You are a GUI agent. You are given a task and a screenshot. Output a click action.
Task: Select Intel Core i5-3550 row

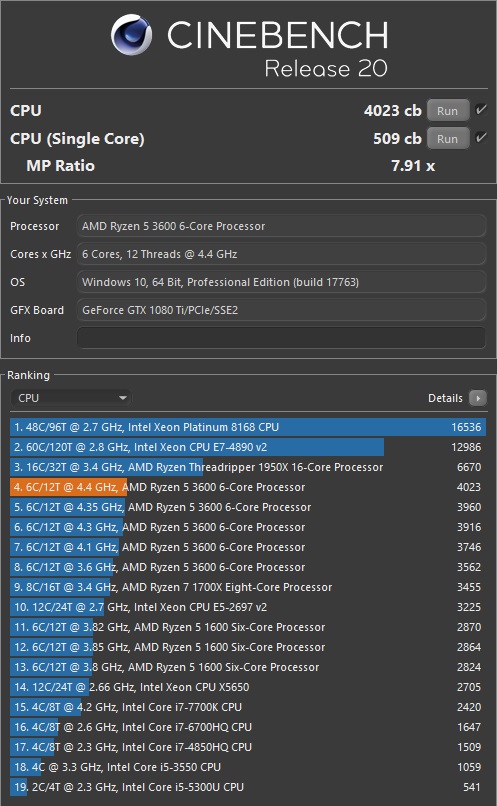(x=248, y=767)
